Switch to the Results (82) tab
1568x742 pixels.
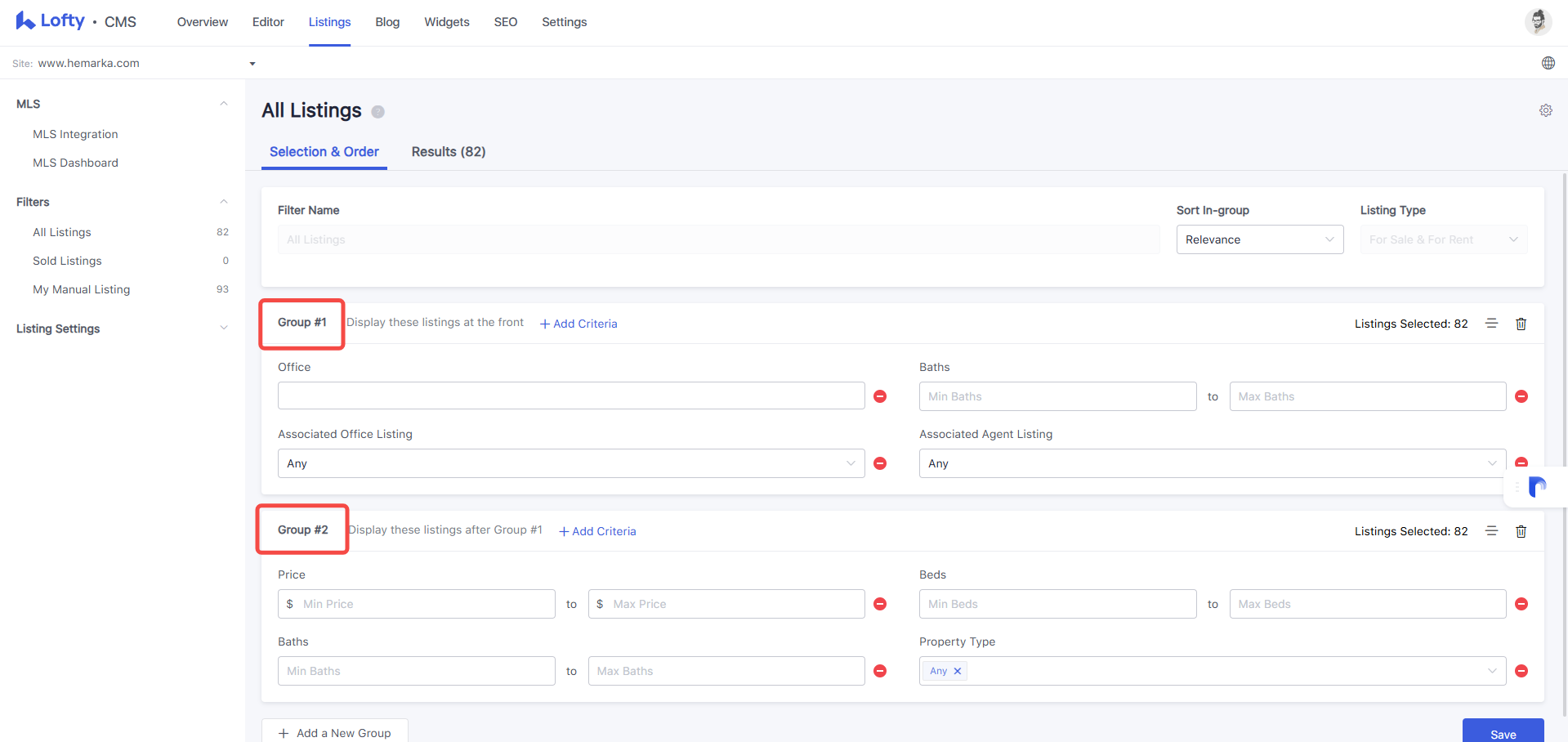click(x=449, y=152)
